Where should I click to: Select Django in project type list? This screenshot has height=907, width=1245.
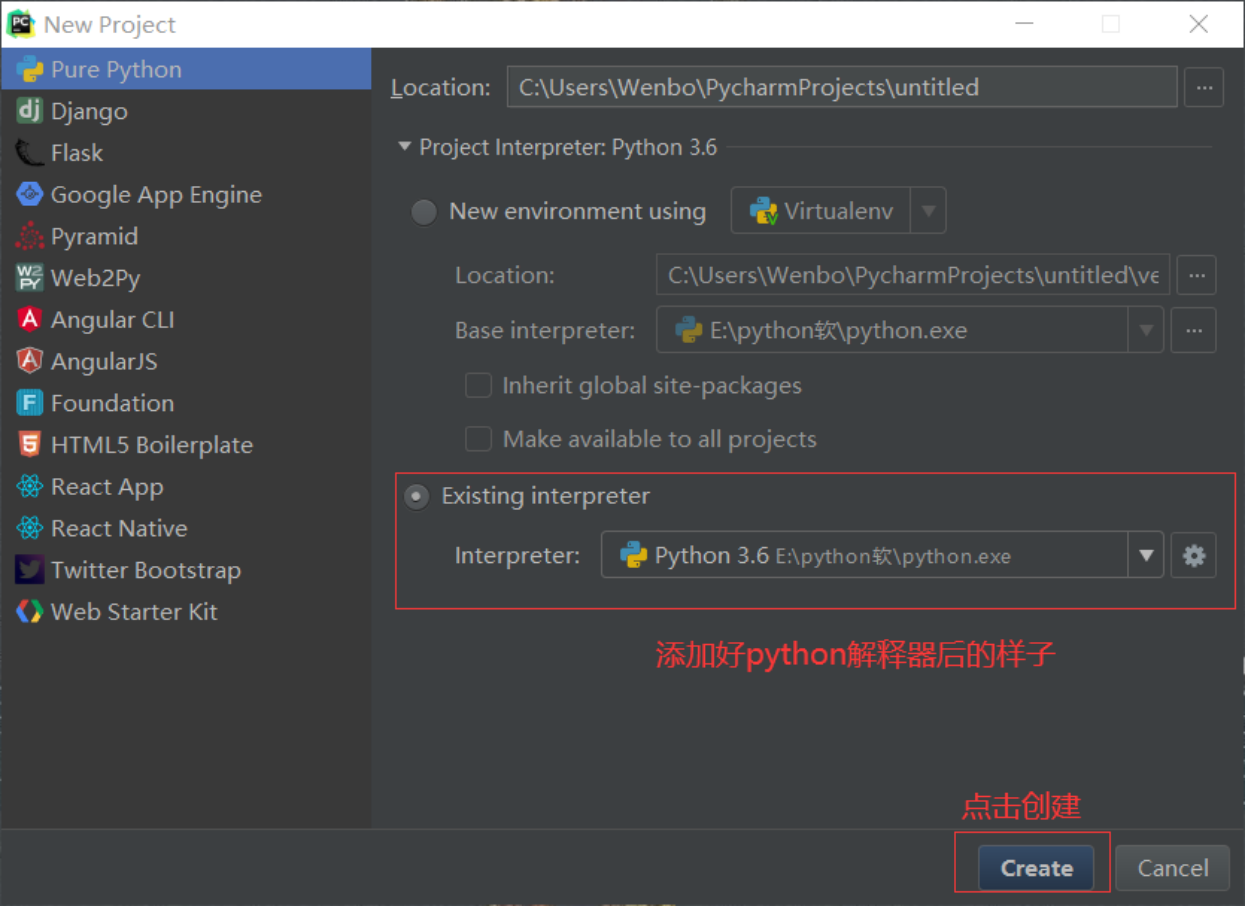pos(186,111)
